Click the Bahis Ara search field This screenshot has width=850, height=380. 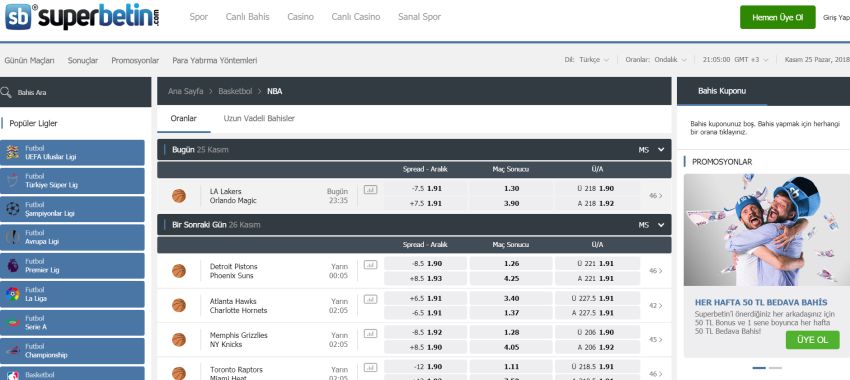76,92
